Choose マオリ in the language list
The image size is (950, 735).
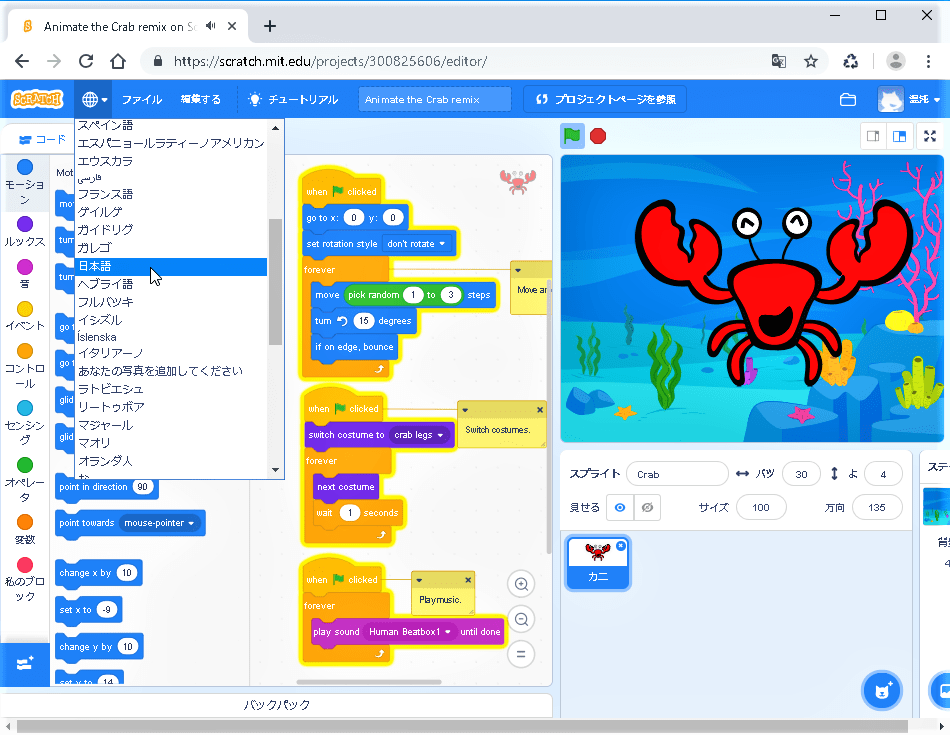click(x=171, y=443)
